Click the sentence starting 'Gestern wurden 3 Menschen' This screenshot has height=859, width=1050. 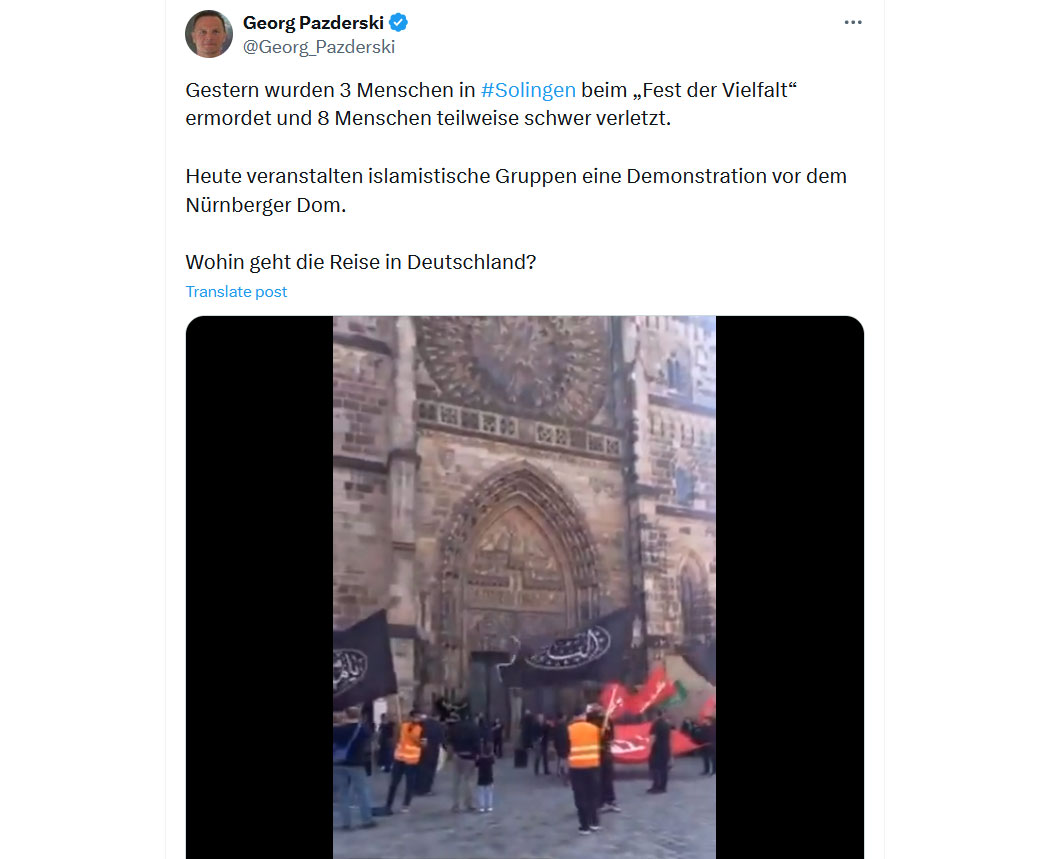click(491, 104)
